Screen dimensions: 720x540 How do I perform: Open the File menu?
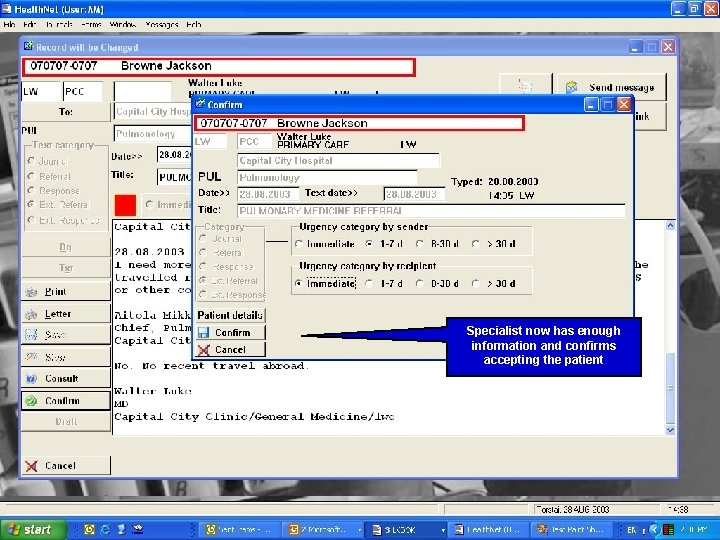[9, 24]
